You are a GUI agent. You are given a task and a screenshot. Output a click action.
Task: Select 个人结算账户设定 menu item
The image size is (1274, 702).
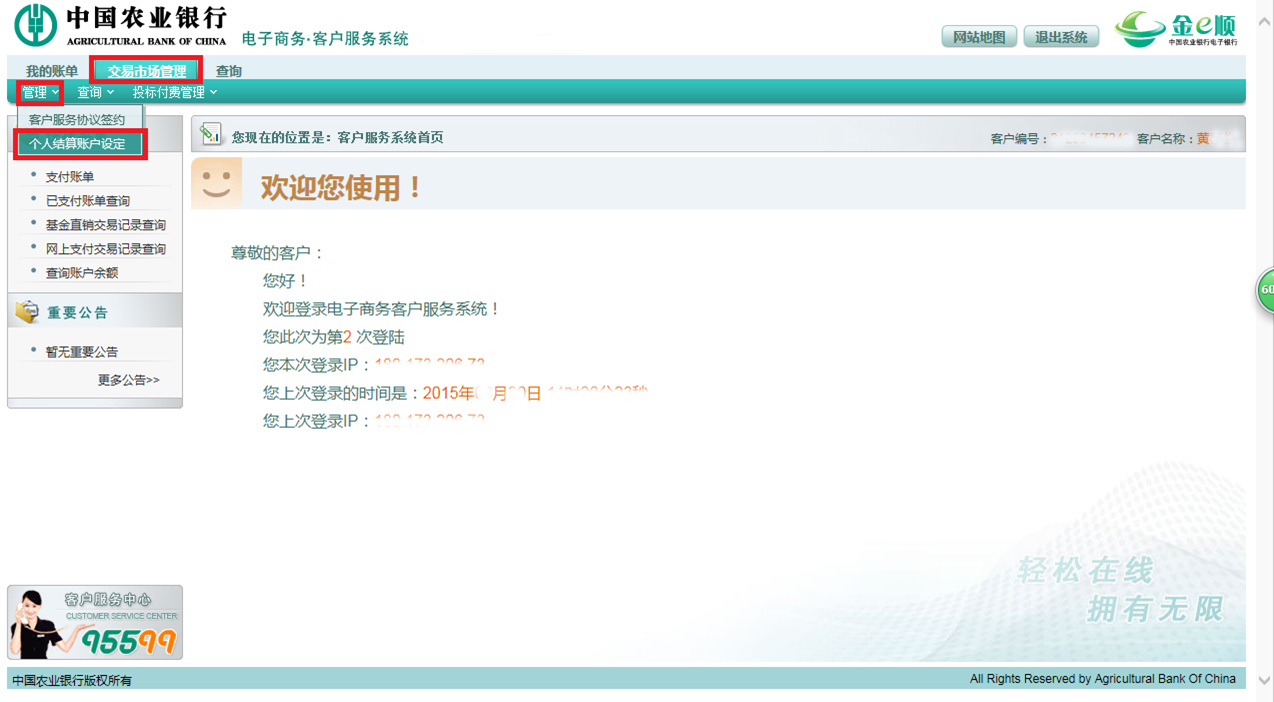(77, 144)
